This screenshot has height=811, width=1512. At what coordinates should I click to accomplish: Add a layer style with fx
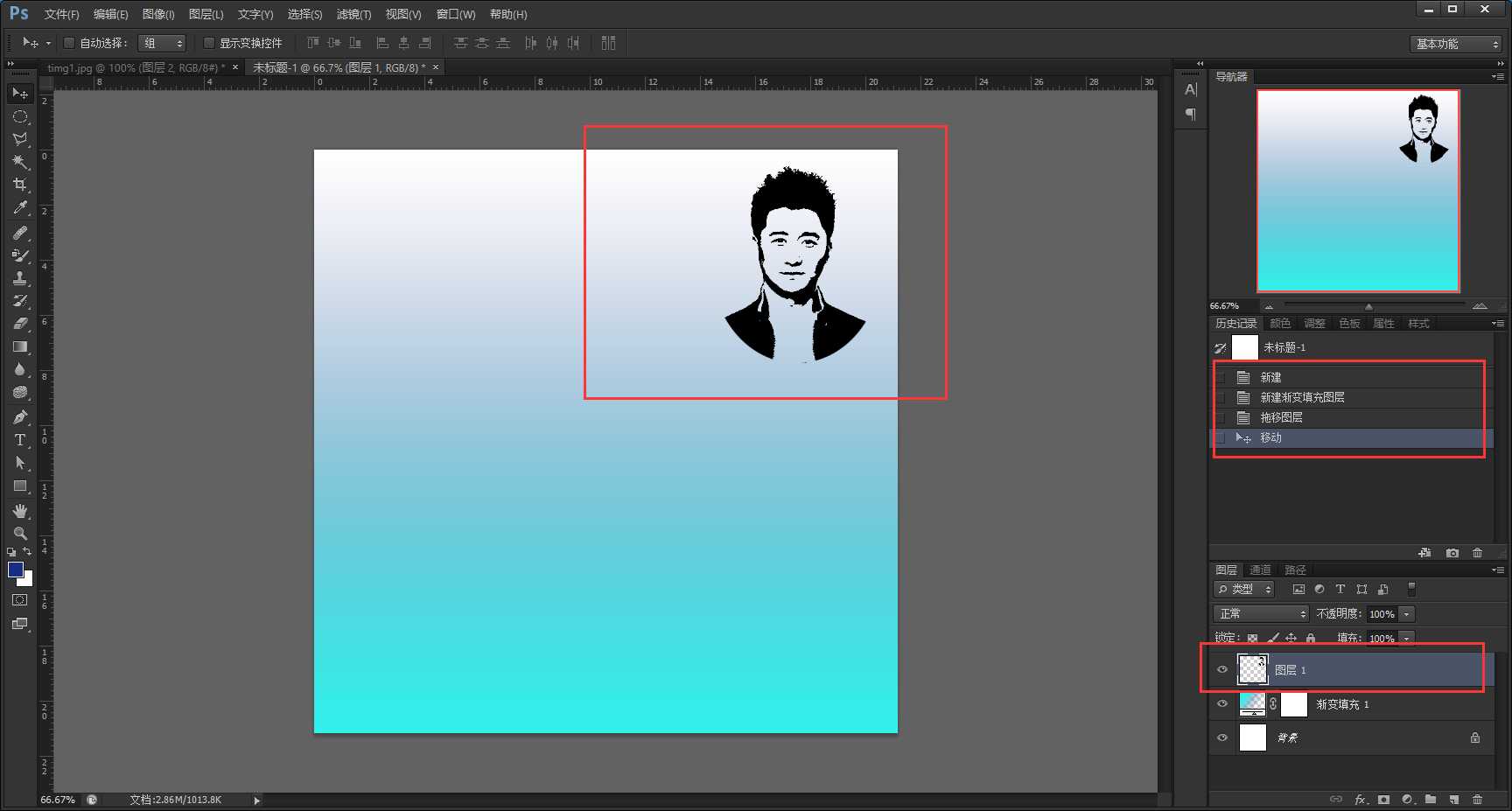point(1361,800)
